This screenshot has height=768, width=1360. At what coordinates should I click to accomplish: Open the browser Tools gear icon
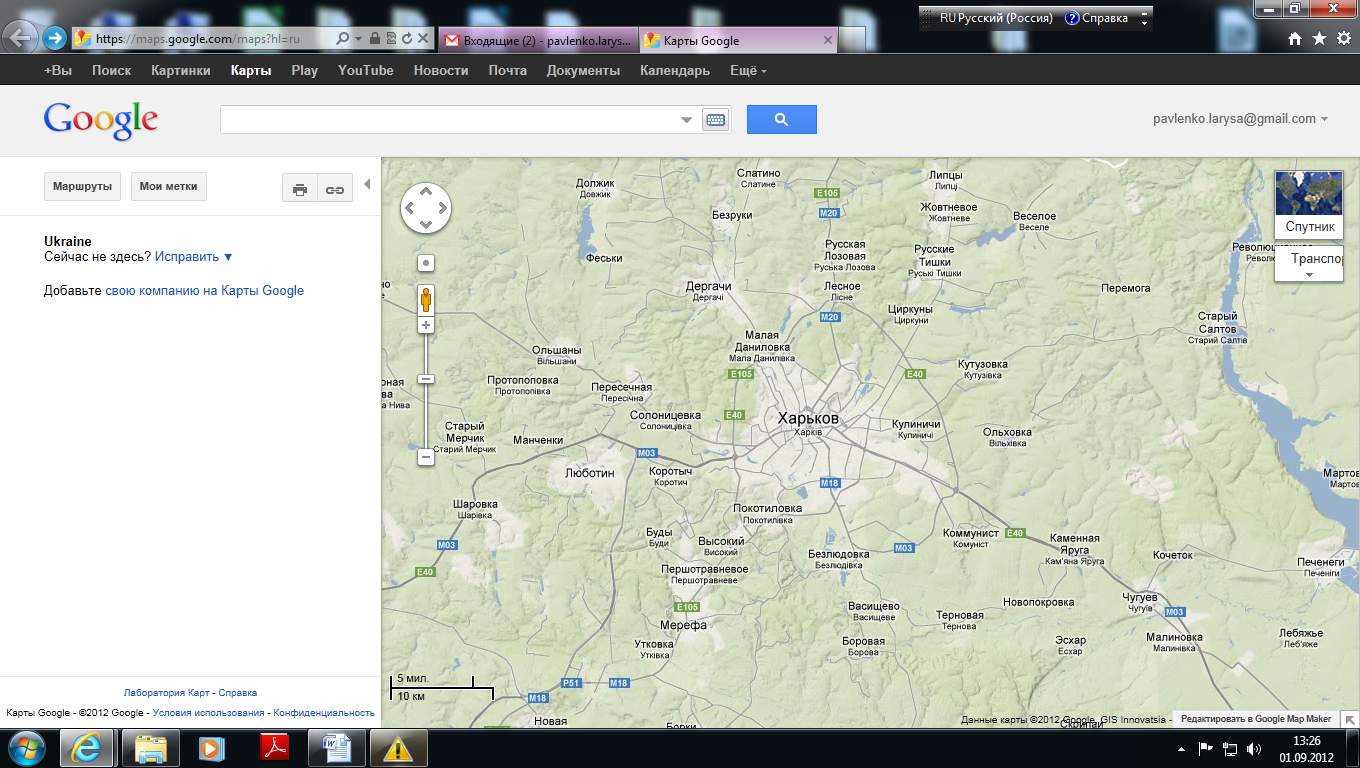[x=1343, y=39]
